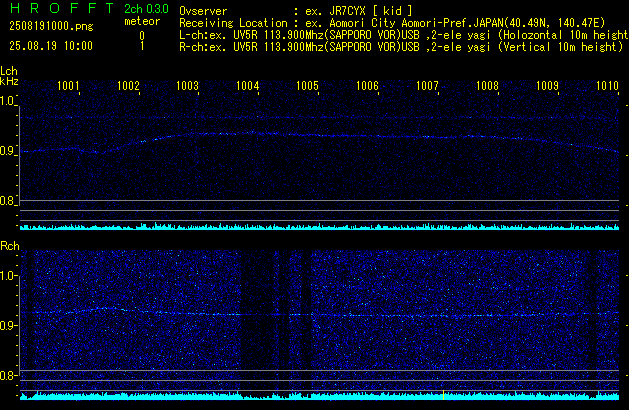The width and height of the screenshot is (629, 410).
Task: Select the 'L-ch:ex. UV5R 113.900Mhz' header line
Action: 404,35
